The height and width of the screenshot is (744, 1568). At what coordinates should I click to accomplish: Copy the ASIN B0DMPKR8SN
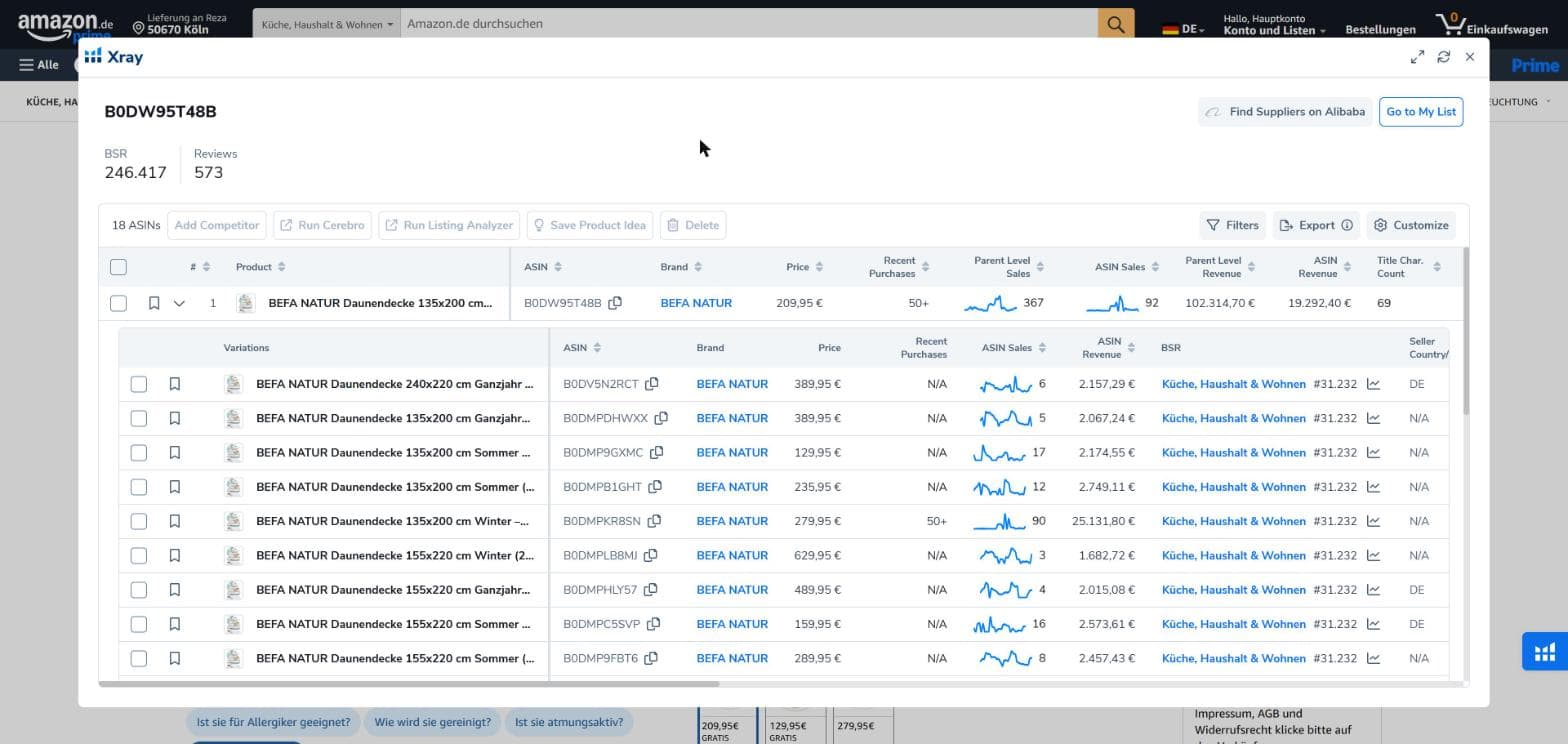coord(654,521)
